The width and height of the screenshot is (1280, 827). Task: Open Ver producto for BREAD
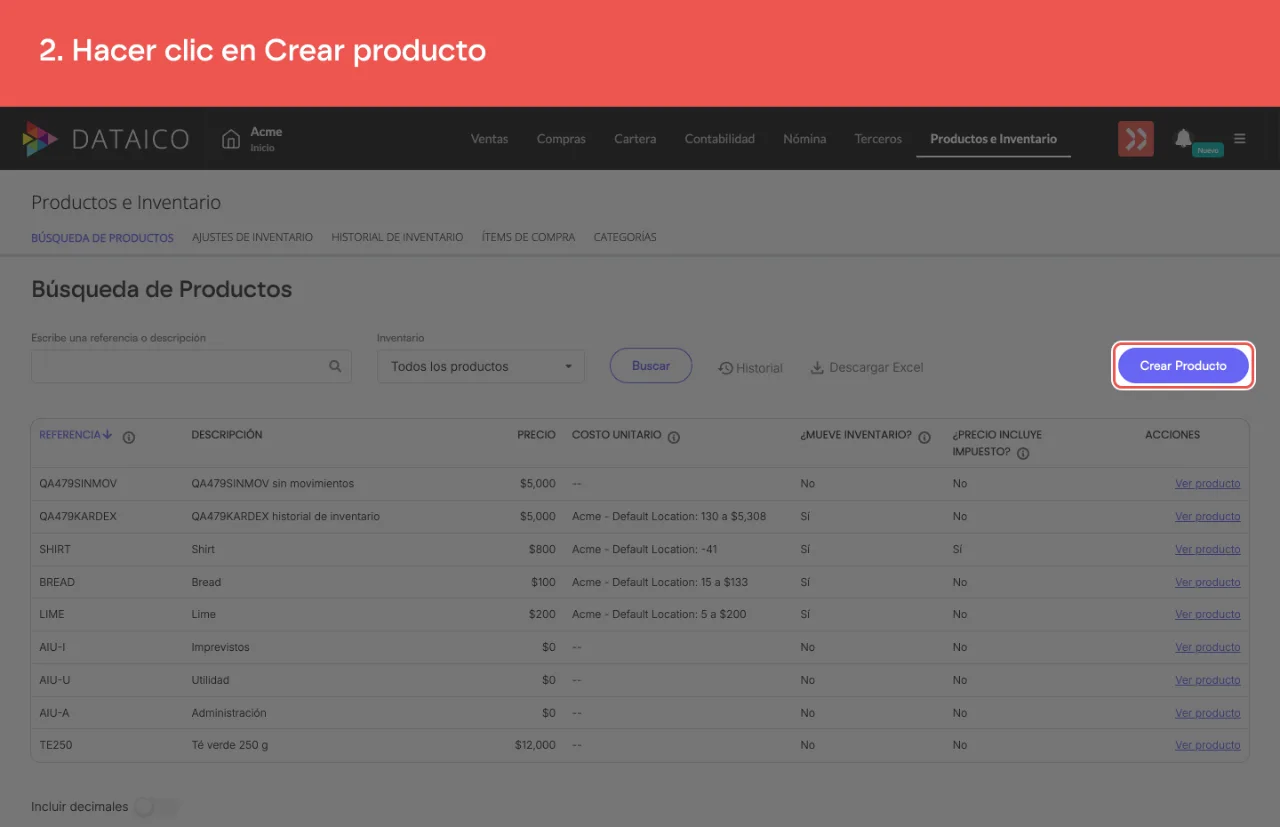1207,583
